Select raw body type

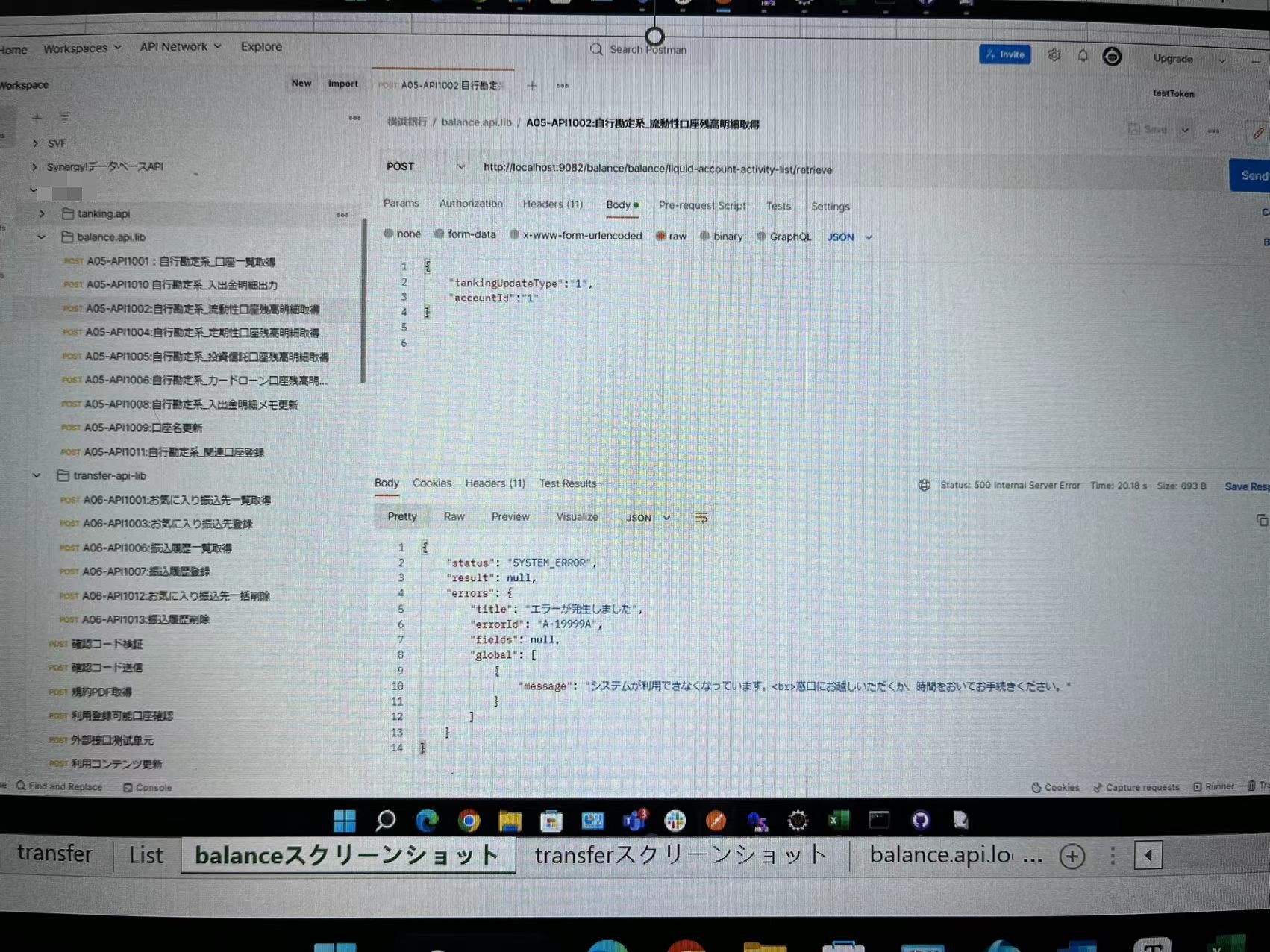click(x=660, y=236)
